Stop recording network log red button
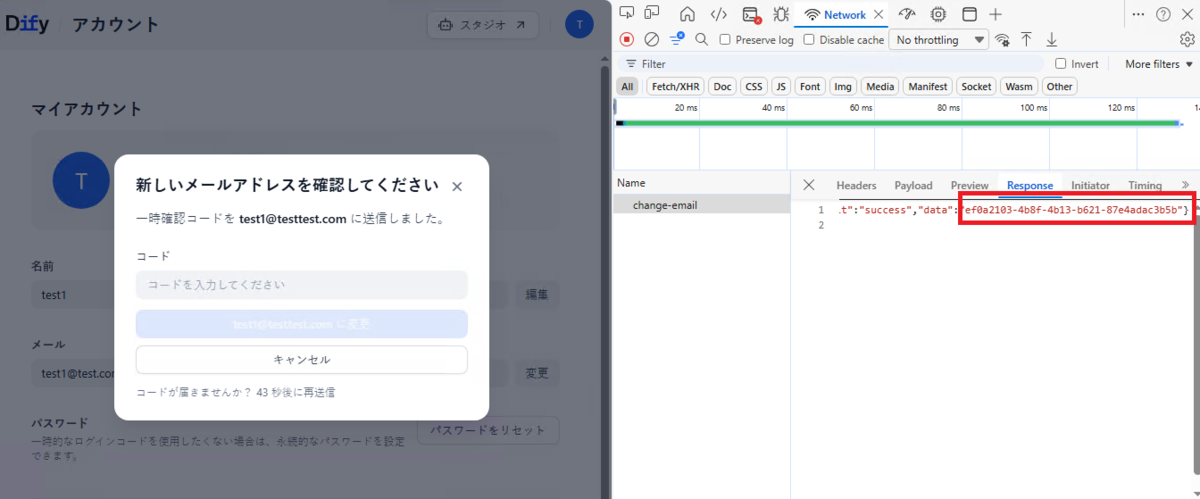 coord(627,39)
